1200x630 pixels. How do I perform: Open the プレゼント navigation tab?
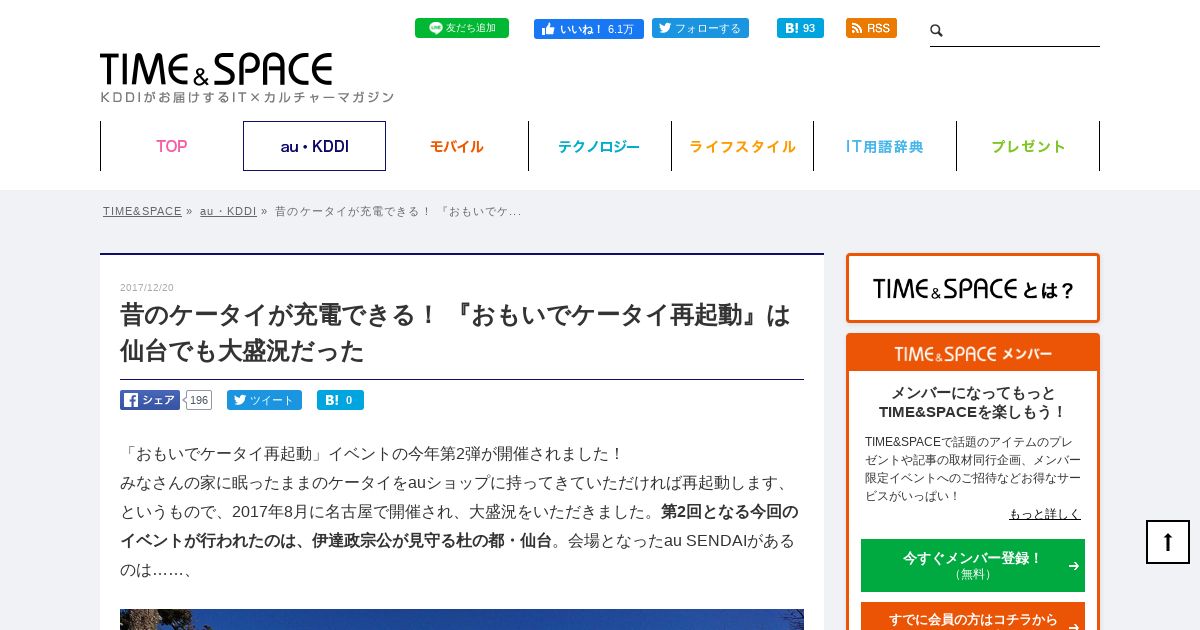1028,146
